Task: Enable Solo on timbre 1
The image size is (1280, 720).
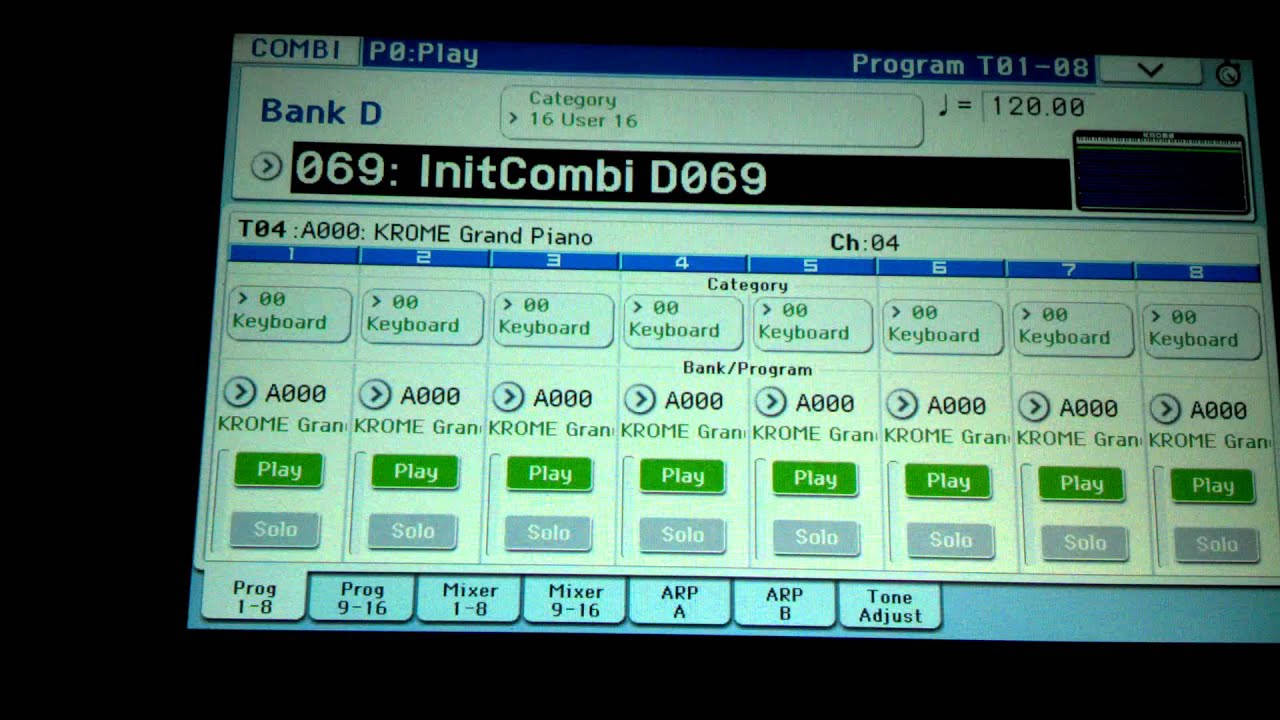Action: pyautogui.click(x=275, y=529)
